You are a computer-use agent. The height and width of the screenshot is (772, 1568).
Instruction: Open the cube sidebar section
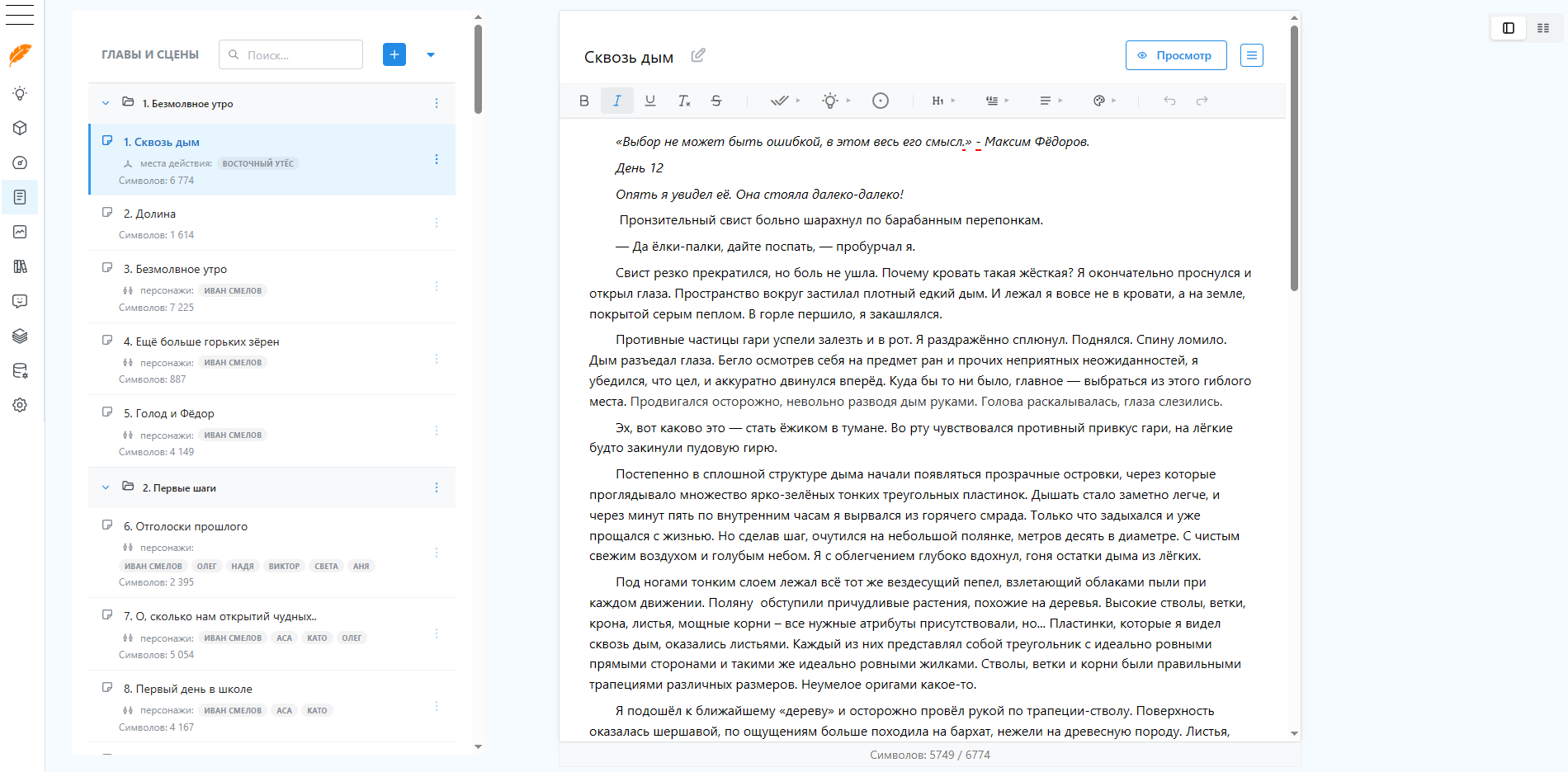[x=21, y=128]
